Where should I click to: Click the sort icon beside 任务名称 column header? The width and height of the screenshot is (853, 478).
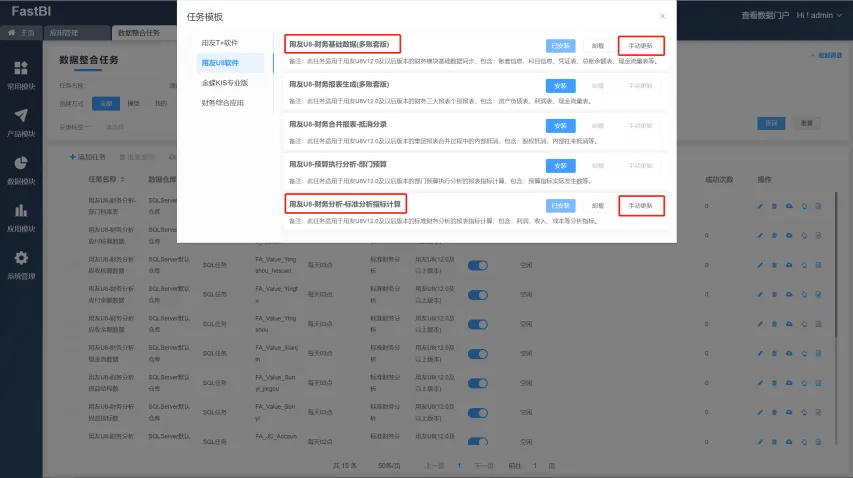(x=122, y=179)
